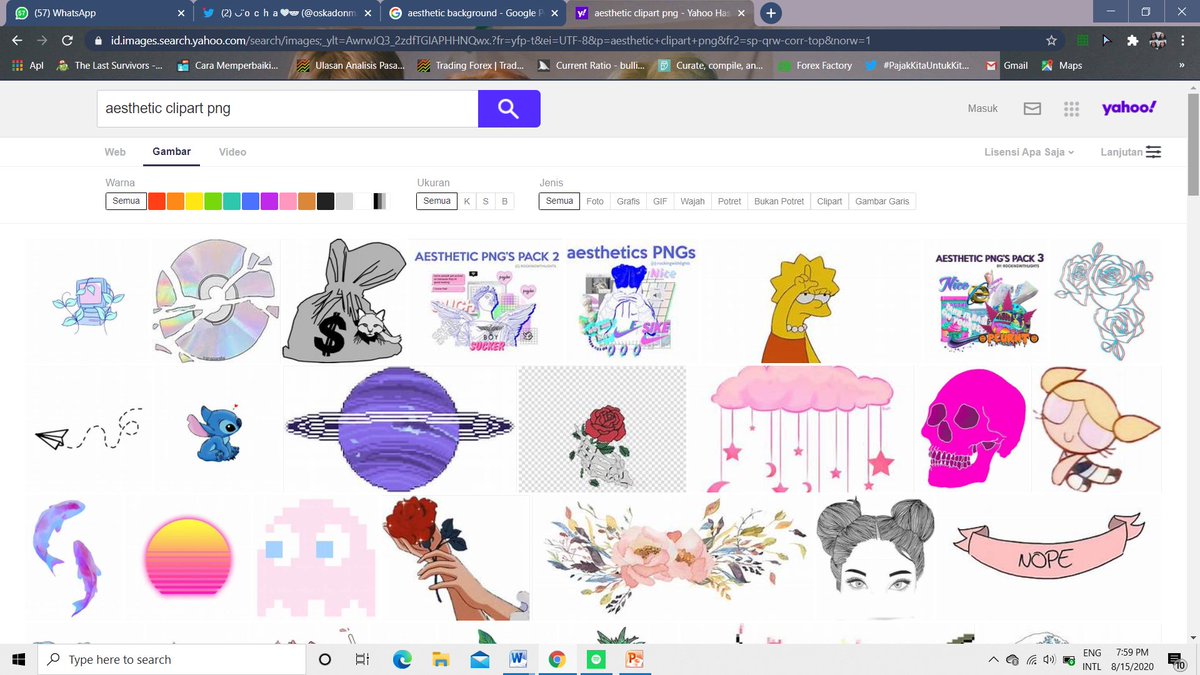Open the ENG INTL language selector
This screenshot has width=1200, height=675.
pyautogui.click(x=1092, y=659)
